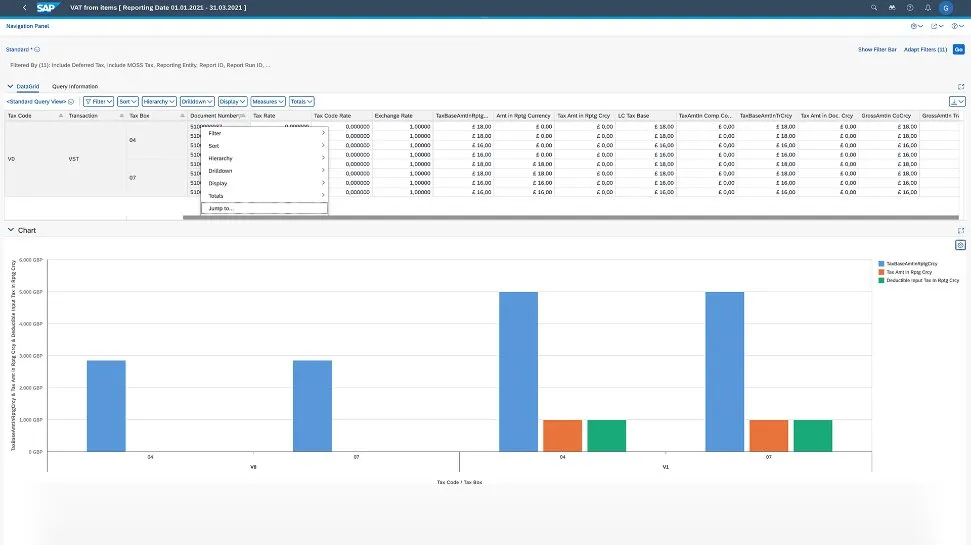971x545 pixels.
Task: Maximize the Chart panel to full screen
Action: (x=961, y=230)
